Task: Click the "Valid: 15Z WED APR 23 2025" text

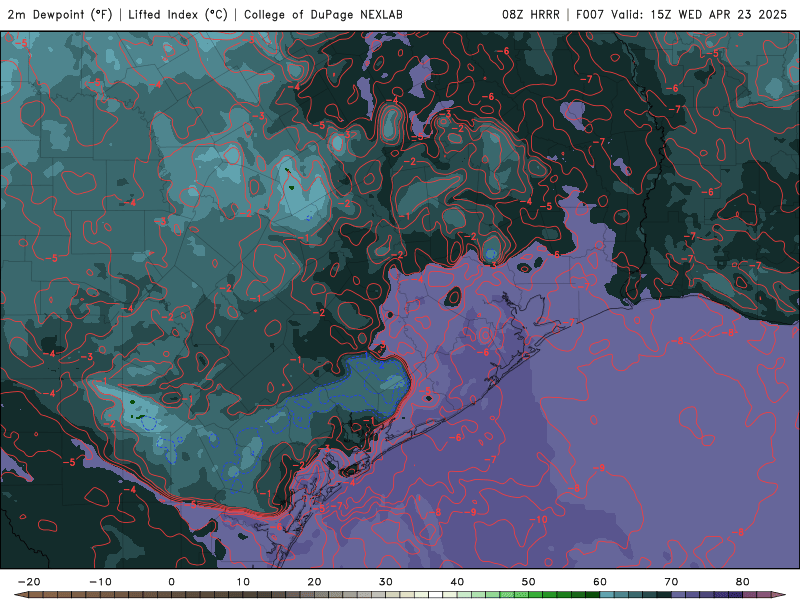Action: tap(699, 14)
